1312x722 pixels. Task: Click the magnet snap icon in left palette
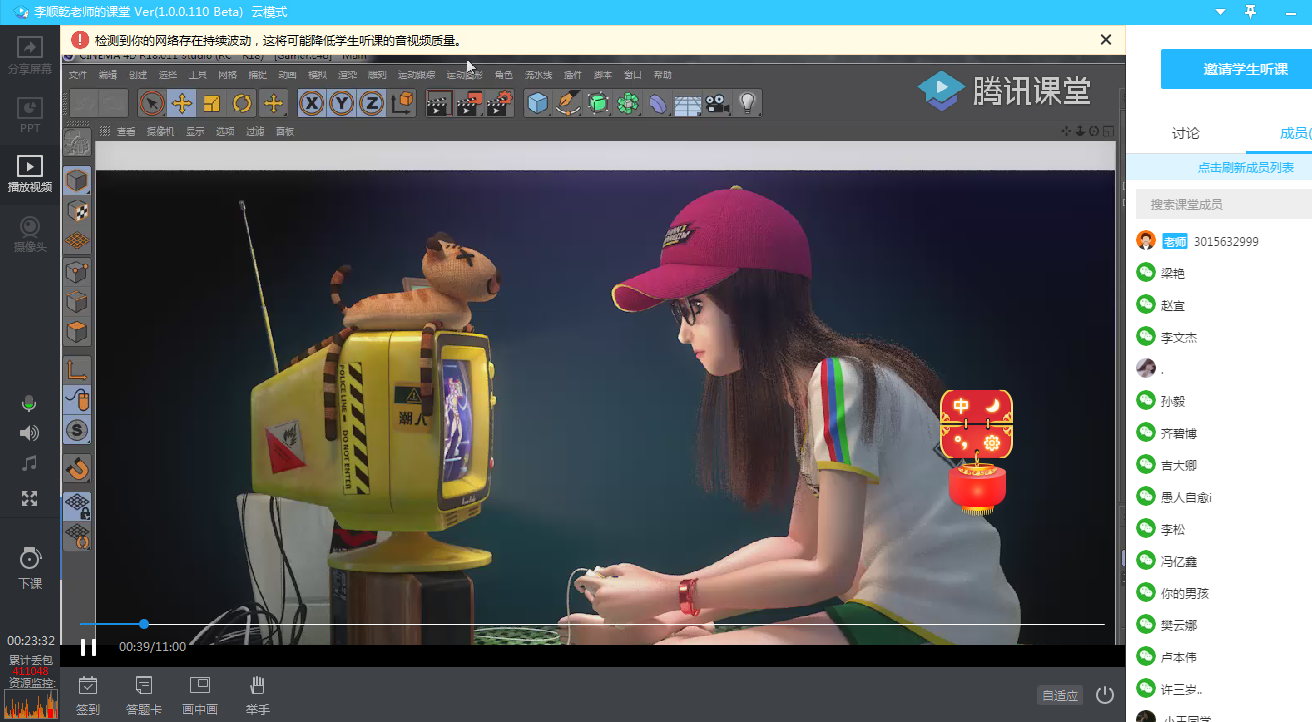[77, 467]
